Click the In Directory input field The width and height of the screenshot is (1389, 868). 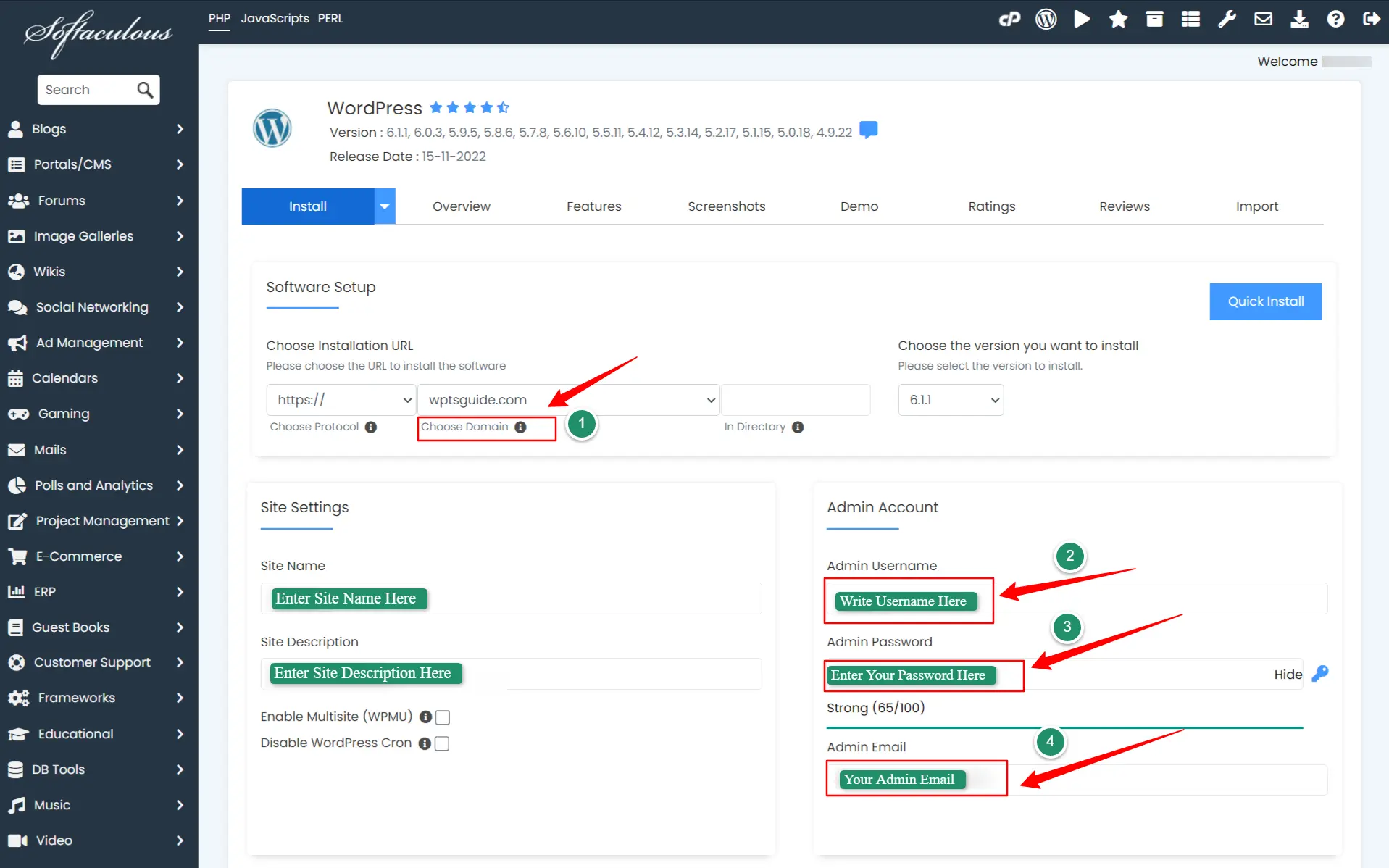coord(796,400)
